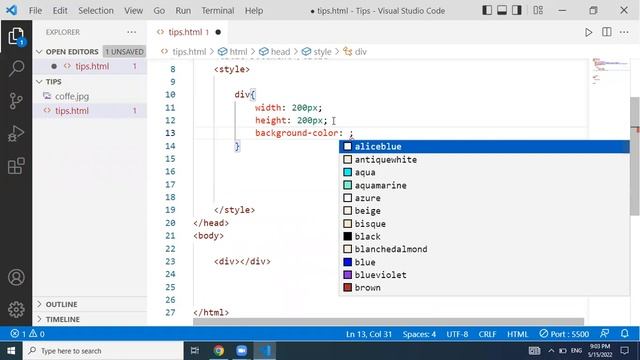This screenshot has width=640, height=360.
Task: Open Accounts menu icon
Action: [16, 278]
